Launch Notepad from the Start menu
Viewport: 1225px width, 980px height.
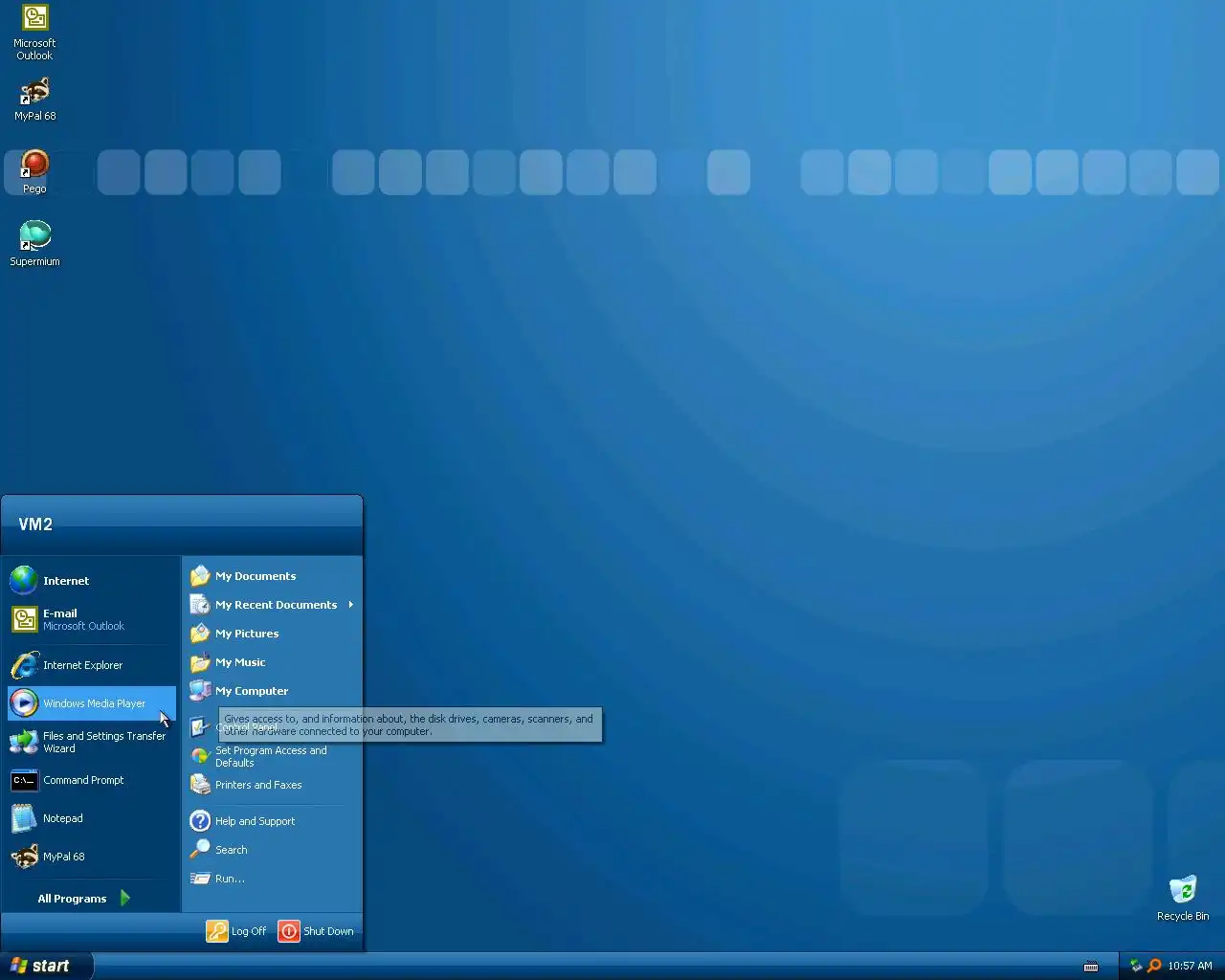(92, 818)
